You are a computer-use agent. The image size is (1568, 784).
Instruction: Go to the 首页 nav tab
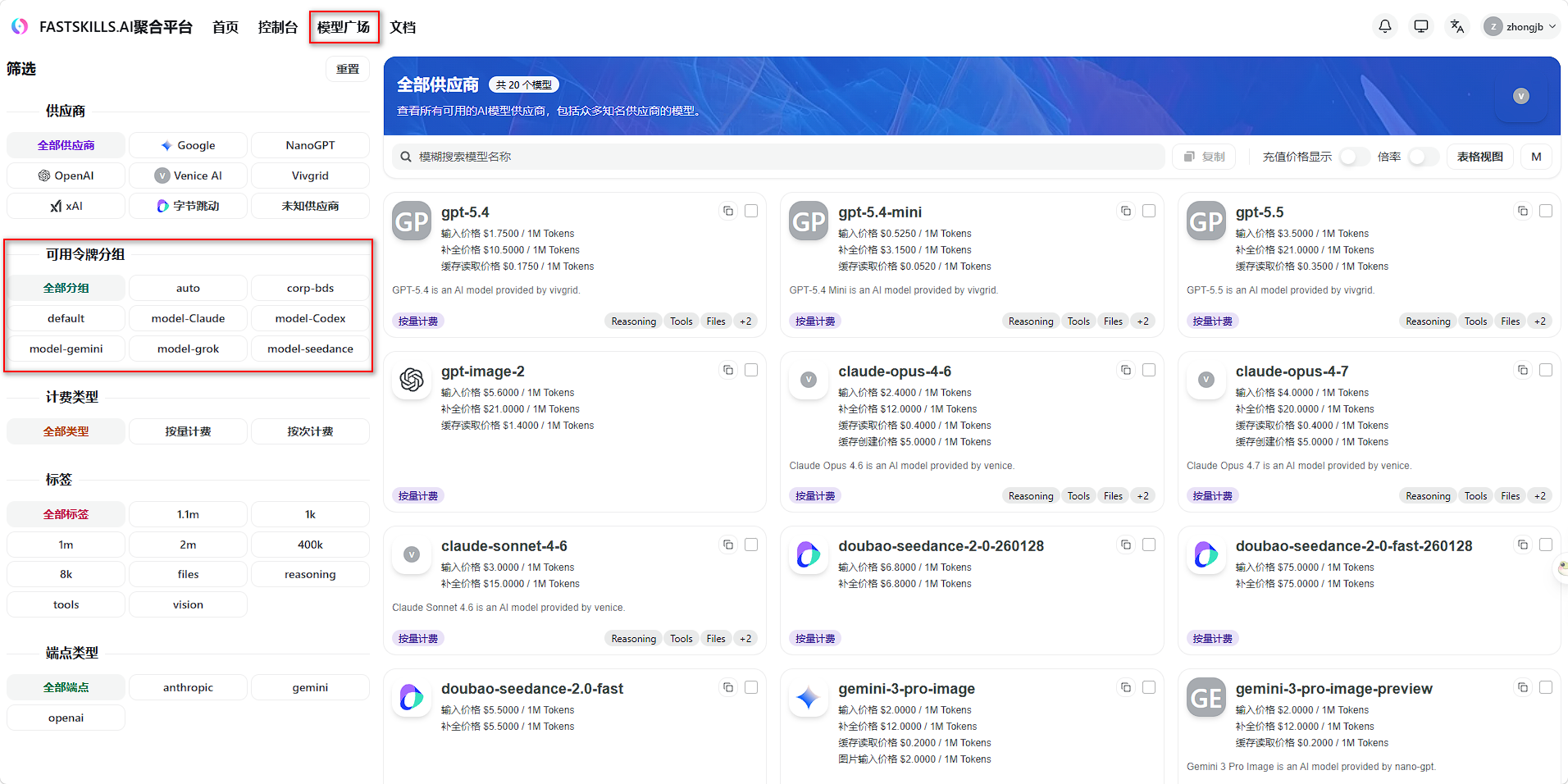tap(226, 27)
